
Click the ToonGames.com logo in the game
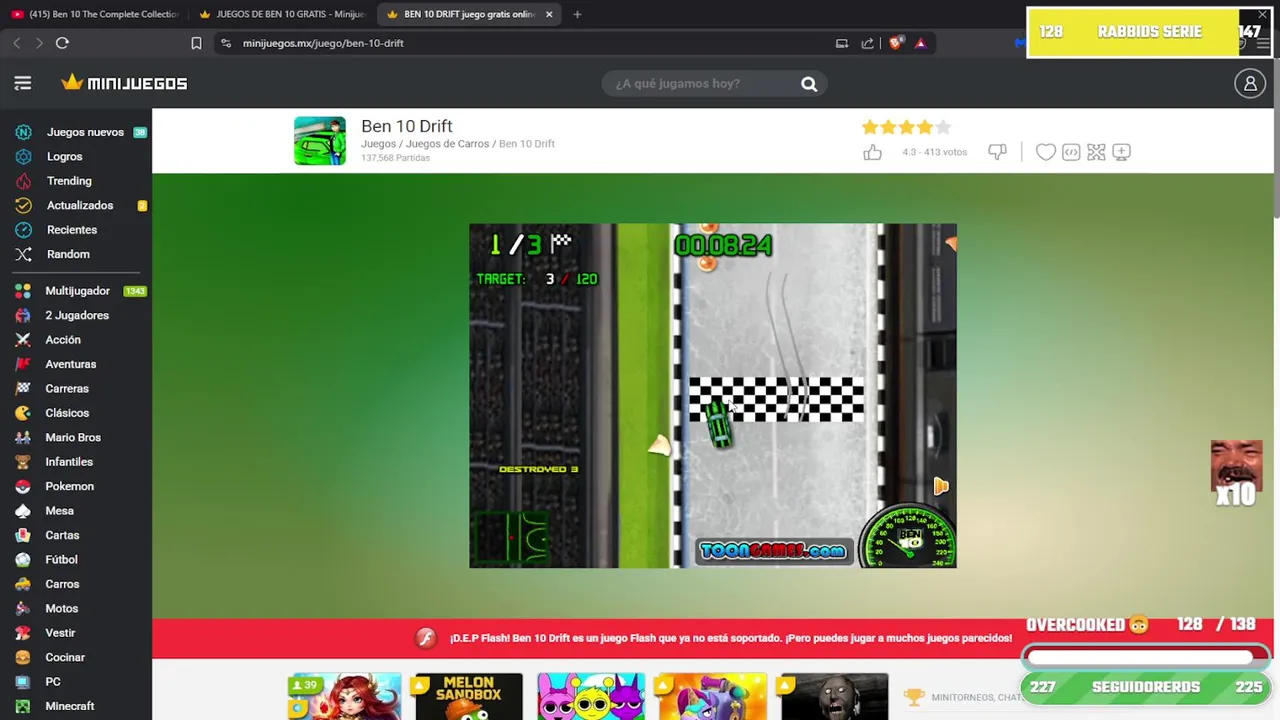tap(772, 551)
